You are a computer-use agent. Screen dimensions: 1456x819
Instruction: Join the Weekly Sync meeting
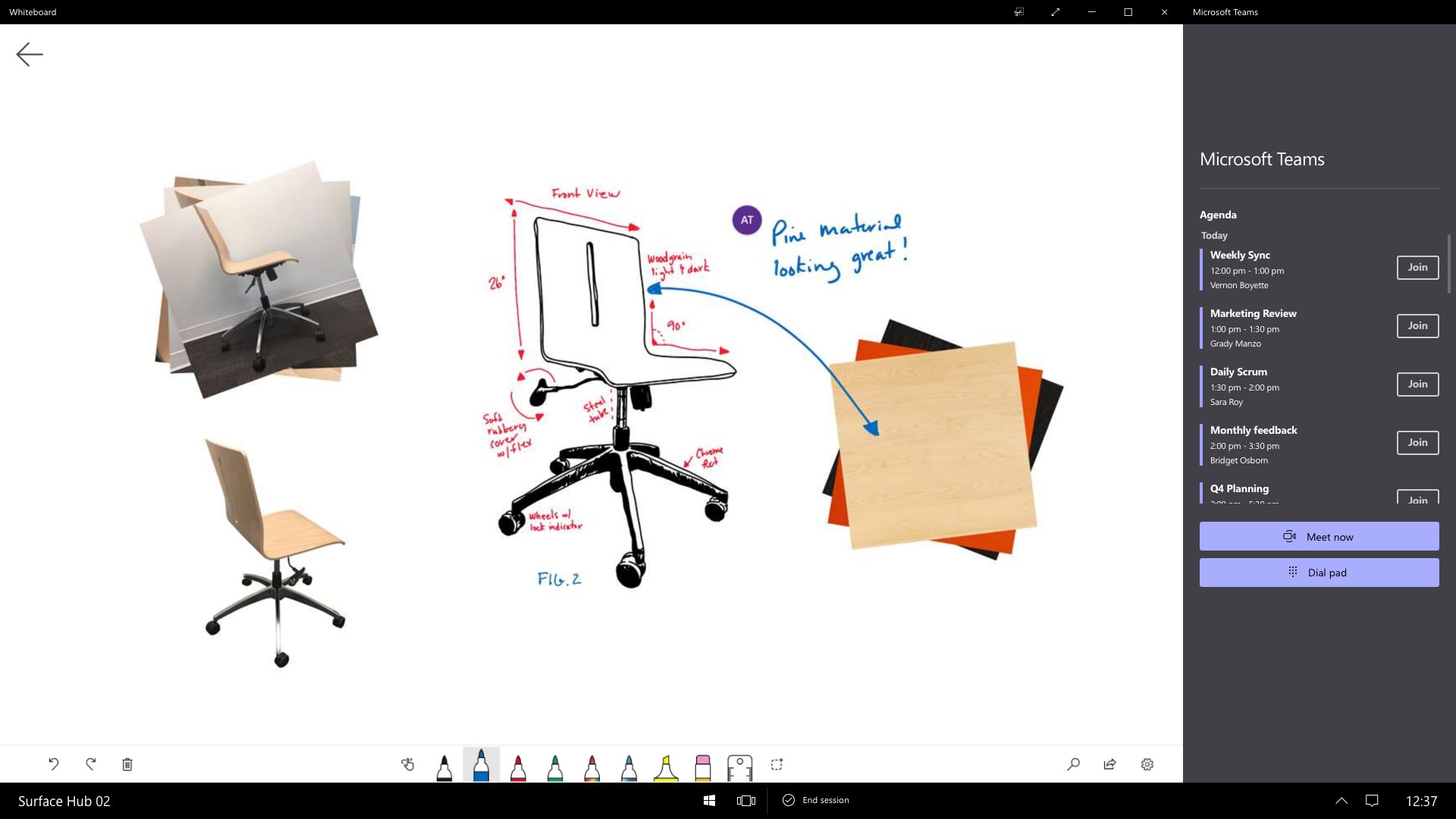click(1417, 268)
